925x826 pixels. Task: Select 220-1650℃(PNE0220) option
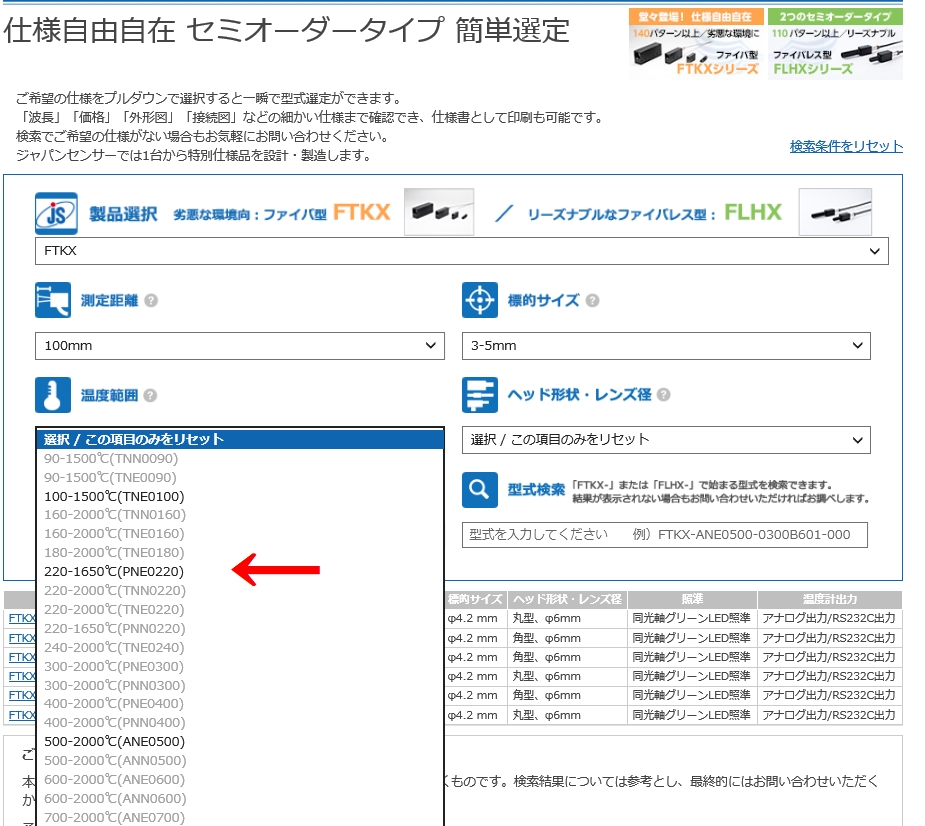pyautogui.click(x=240, y=571)
